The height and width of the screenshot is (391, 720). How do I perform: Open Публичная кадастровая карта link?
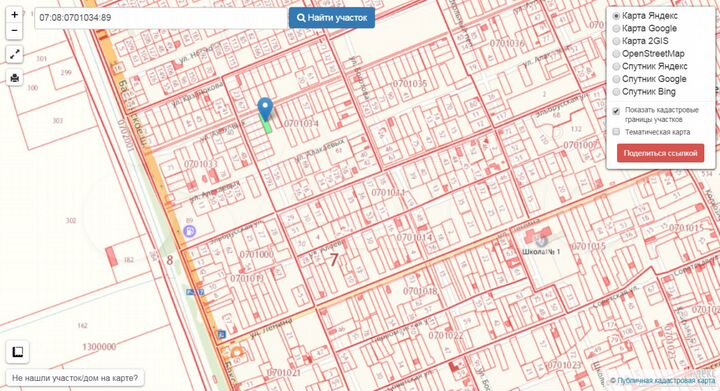[666, 380]
